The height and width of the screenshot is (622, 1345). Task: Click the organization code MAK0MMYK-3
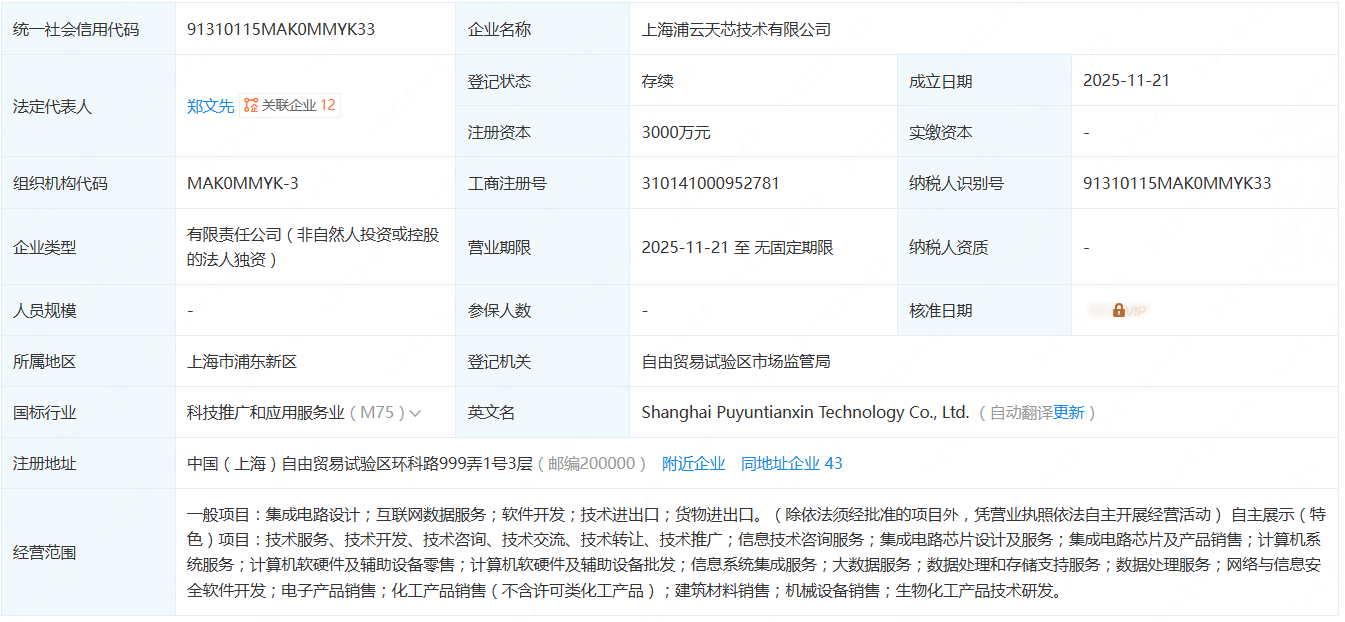pos(242,183)
